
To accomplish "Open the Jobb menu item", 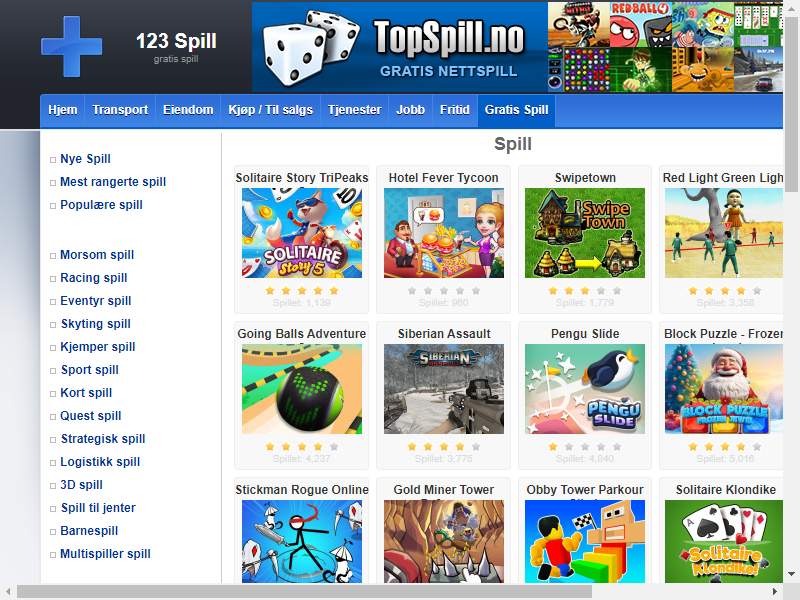I will tap(411, 110).
